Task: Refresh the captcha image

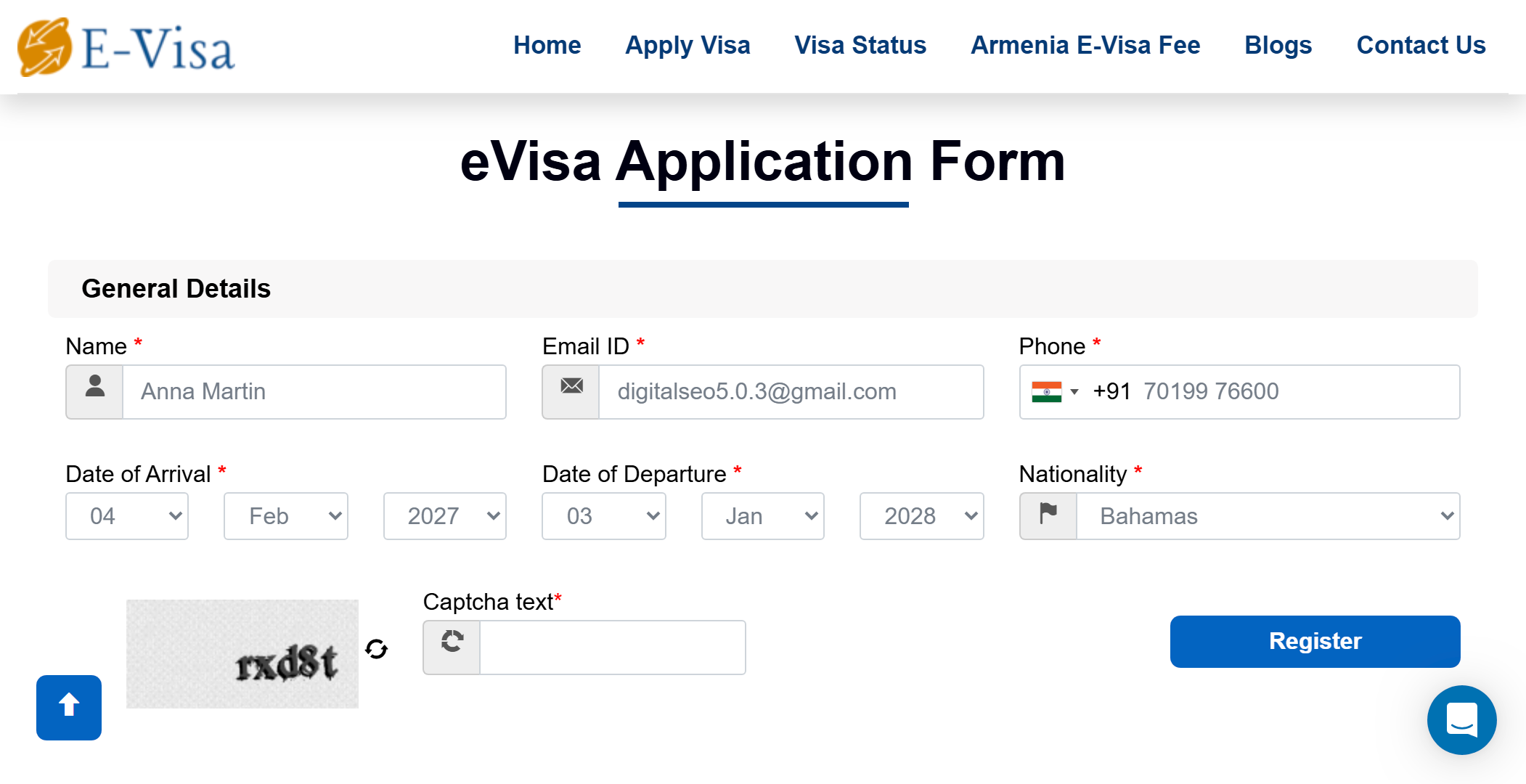Action: pyautogui.click(x=376, y=649)
